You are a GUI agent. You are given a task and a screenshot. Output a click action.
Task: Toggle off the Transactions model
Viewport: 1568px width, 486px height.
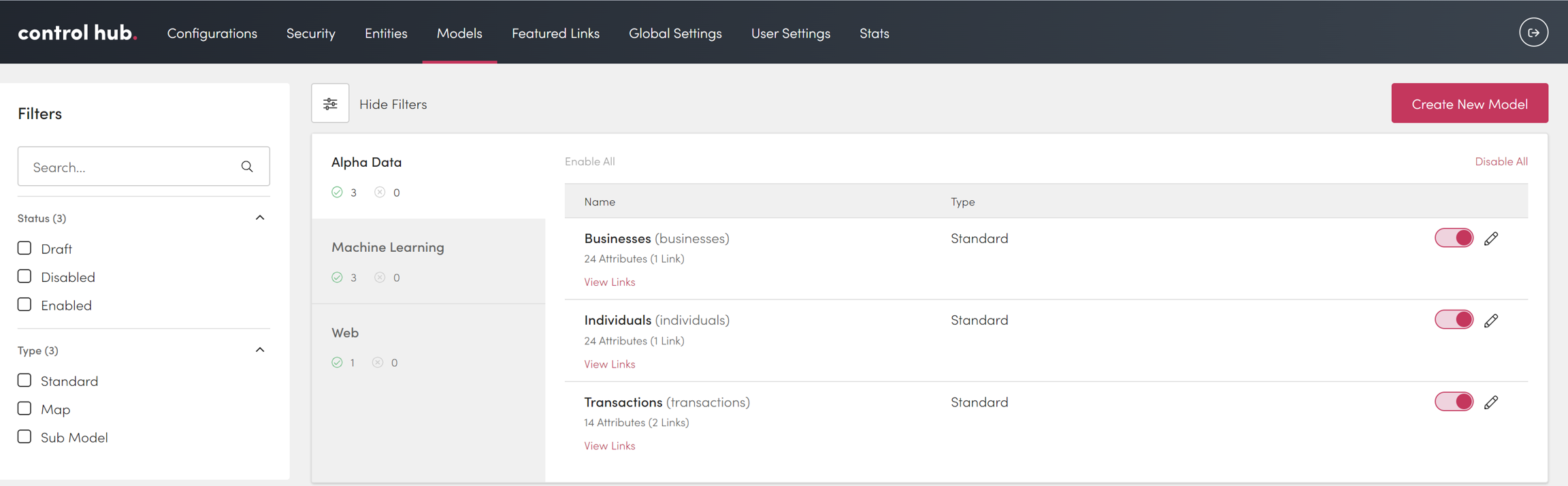(1454, 402)
